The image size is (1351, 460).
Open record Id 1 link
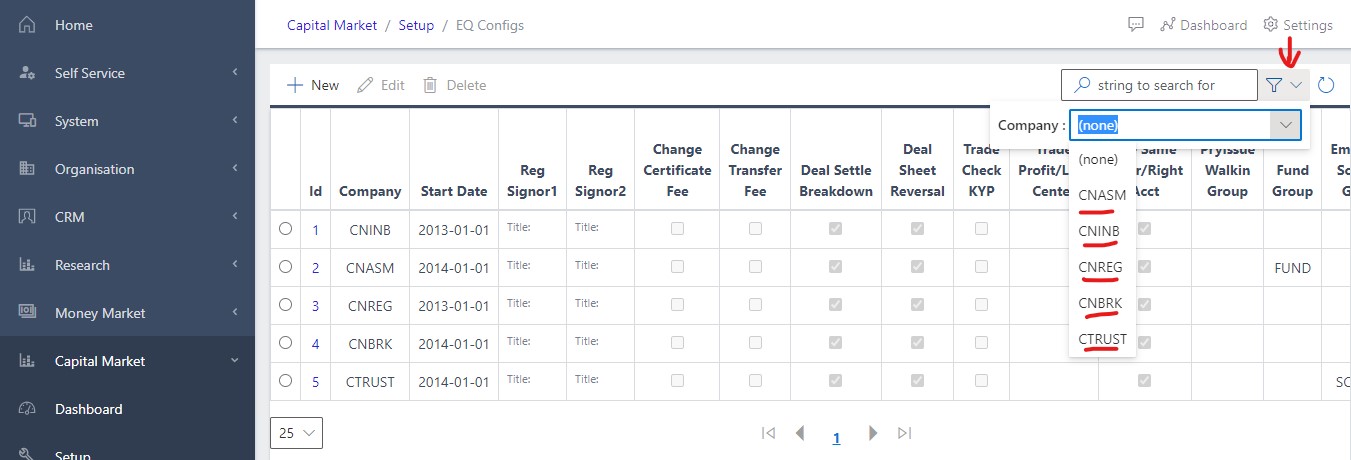point(315,229)
